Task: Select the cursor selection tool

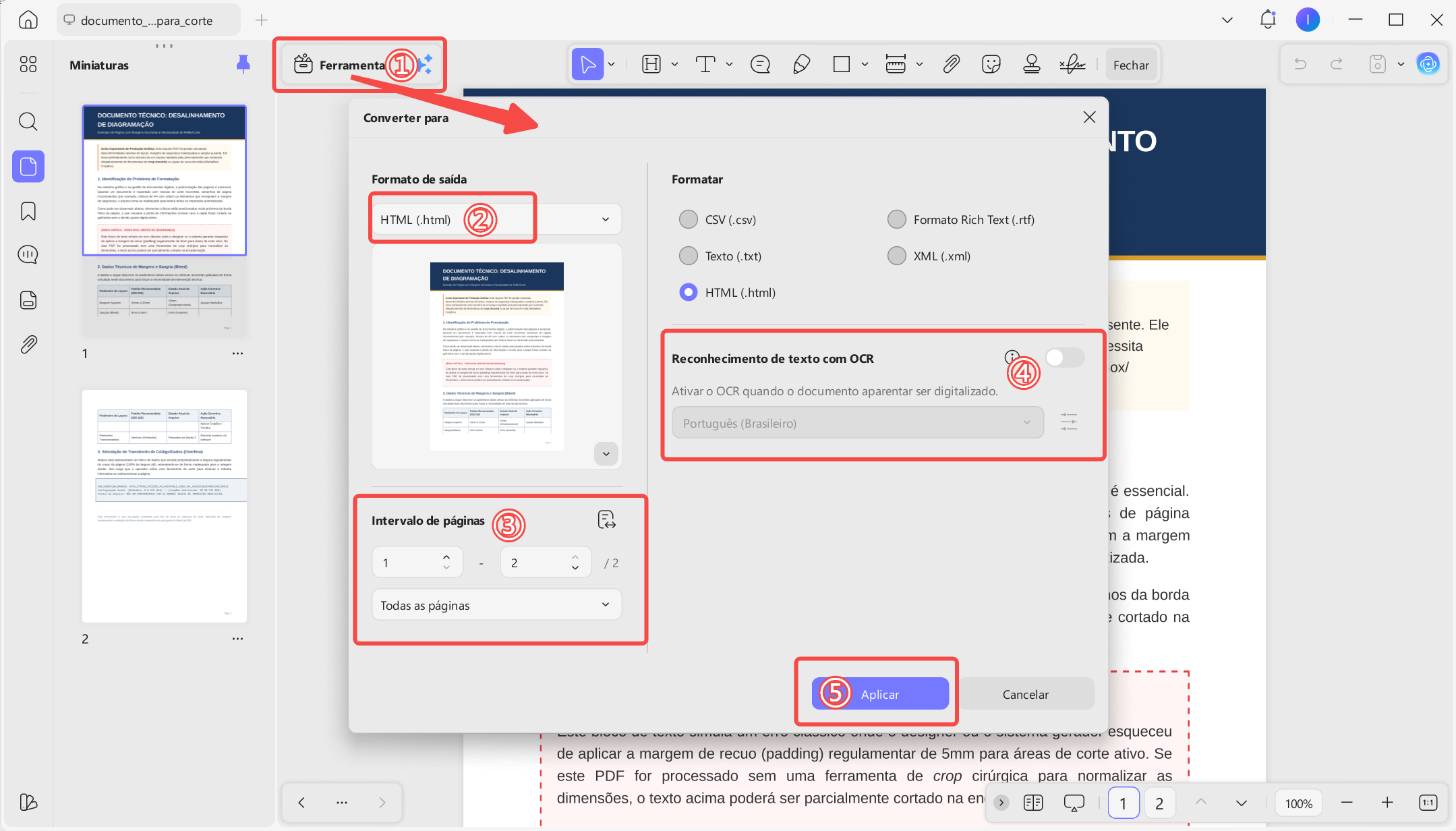Action: (587, 65)
